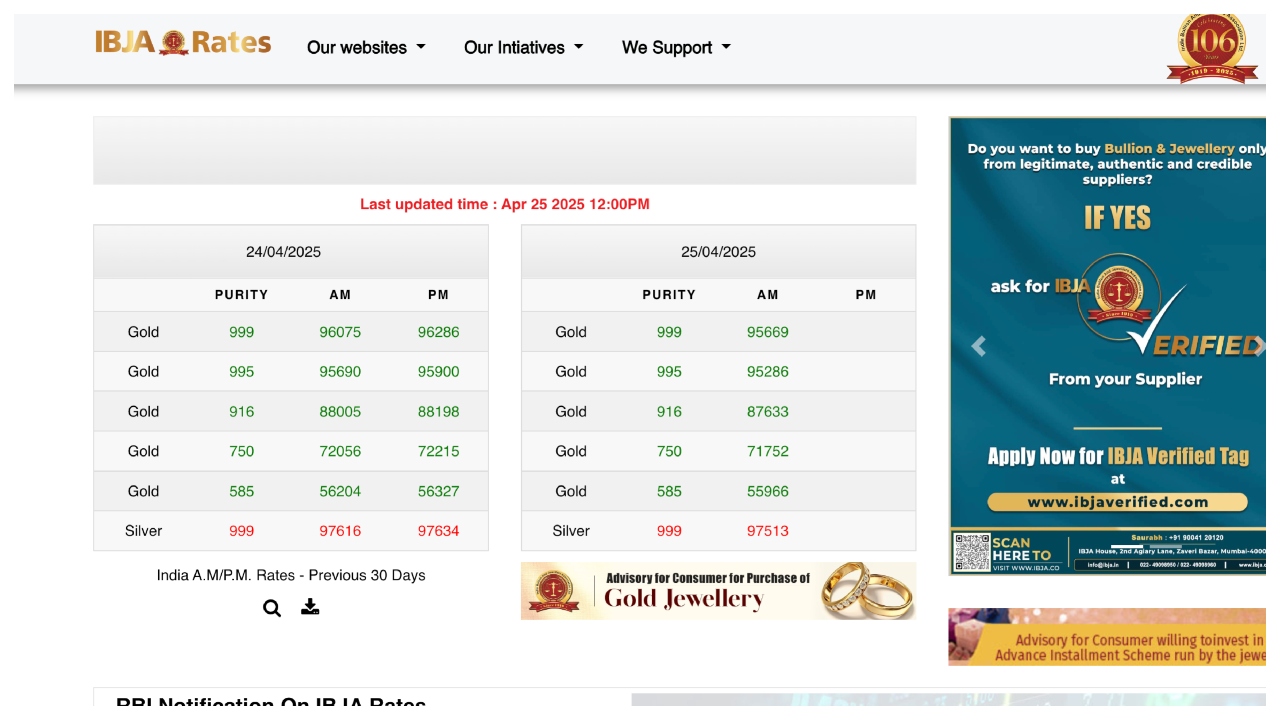The width and height of the screenshot is (1280, 720).
Task: Click the QR code in the advertisement
Action: (971, 553)
